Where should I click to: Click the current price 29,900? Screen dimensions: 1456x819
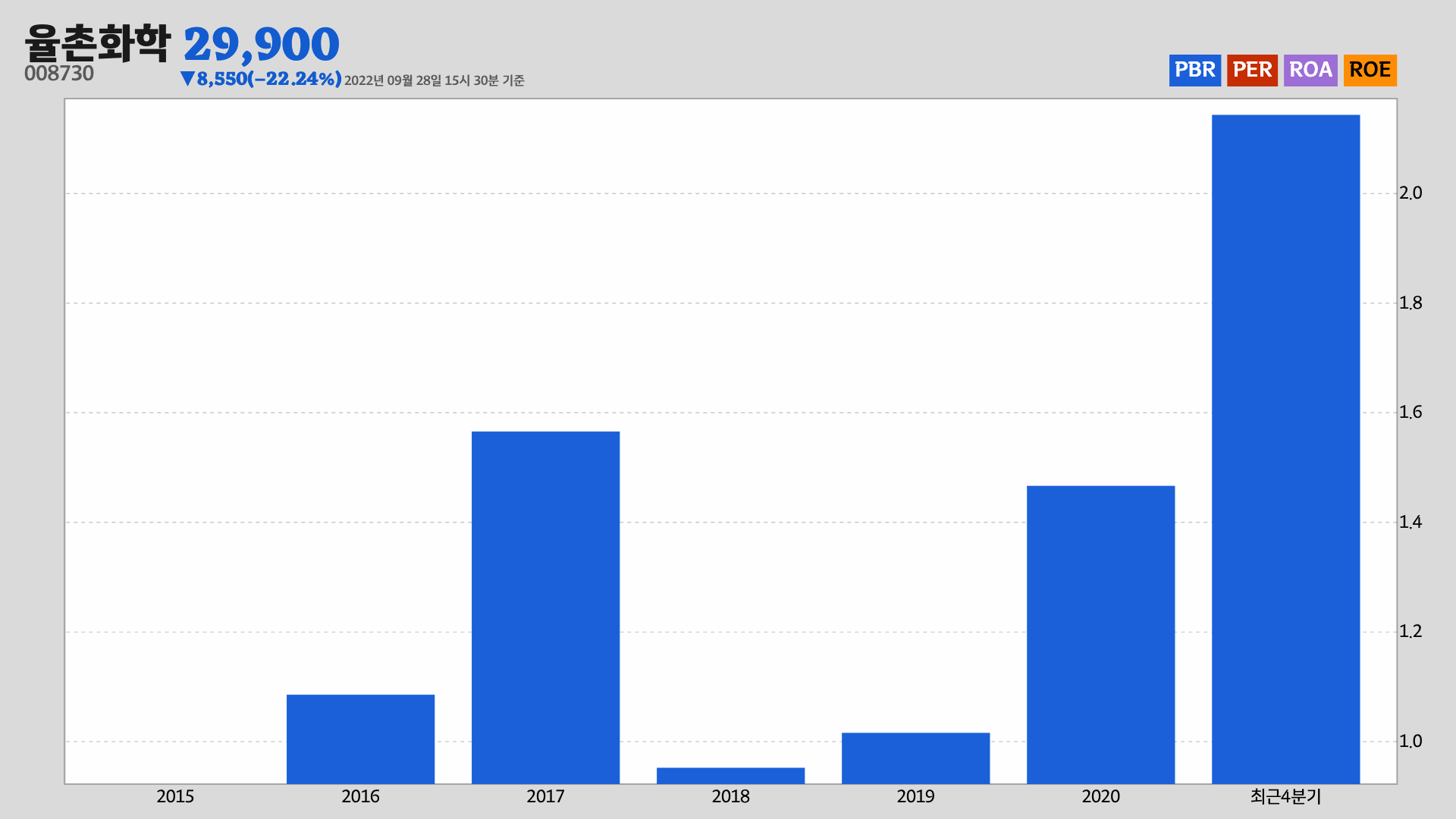coord(262,45)
